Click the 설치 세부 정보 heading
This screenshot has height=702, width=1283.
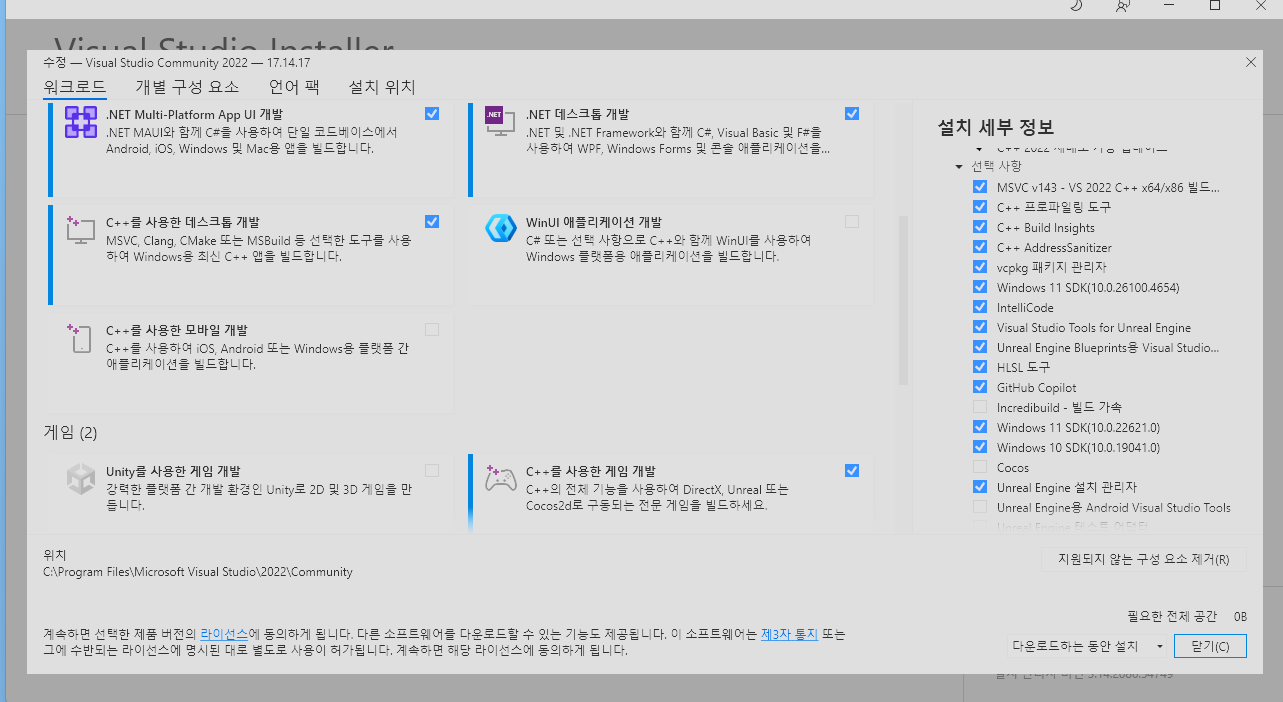(x=995, y=128)
